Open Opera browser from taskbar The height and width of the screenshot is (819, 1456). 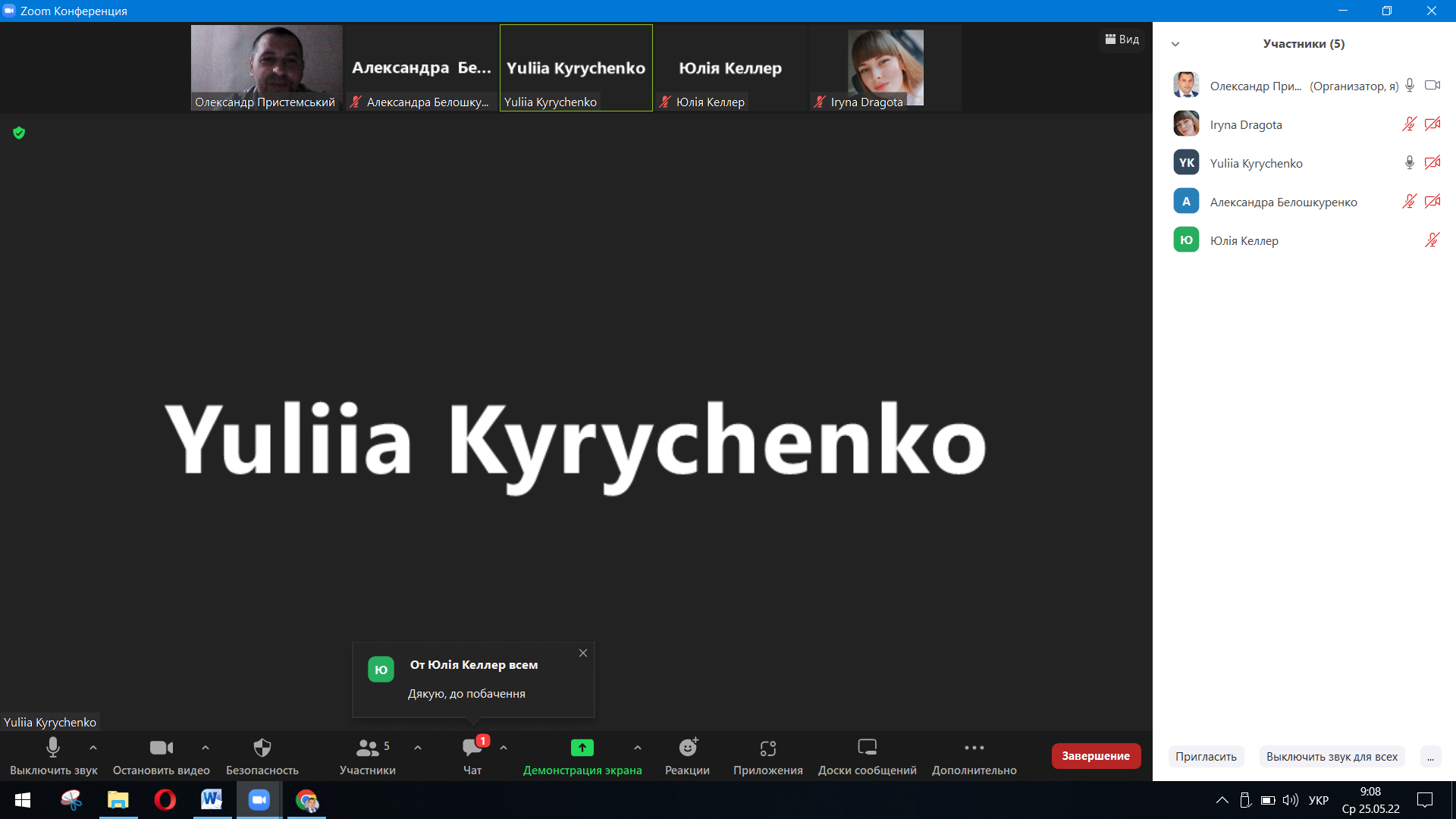point(165,800)
